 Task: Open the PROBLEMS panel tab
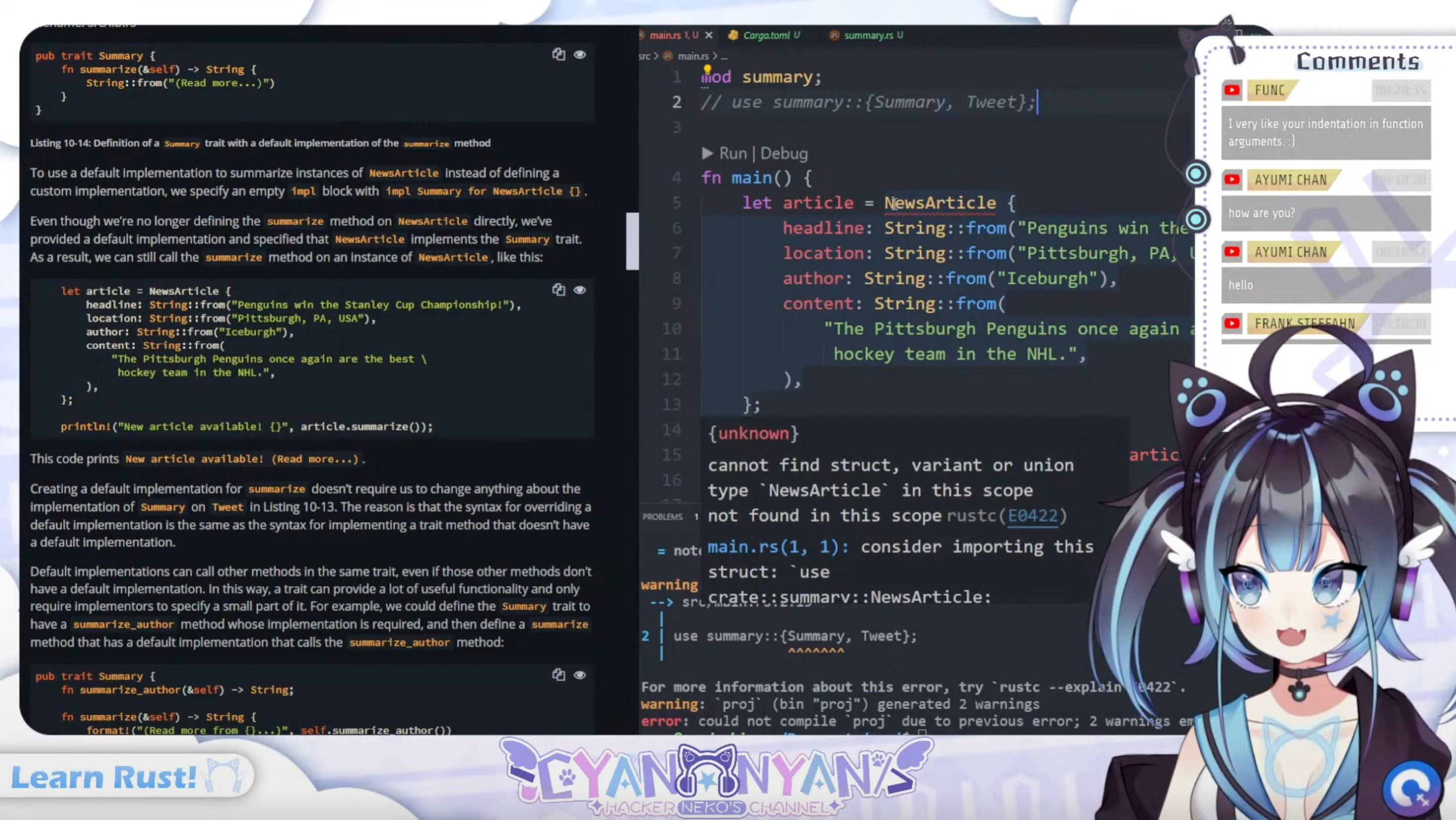coord(662,517)
